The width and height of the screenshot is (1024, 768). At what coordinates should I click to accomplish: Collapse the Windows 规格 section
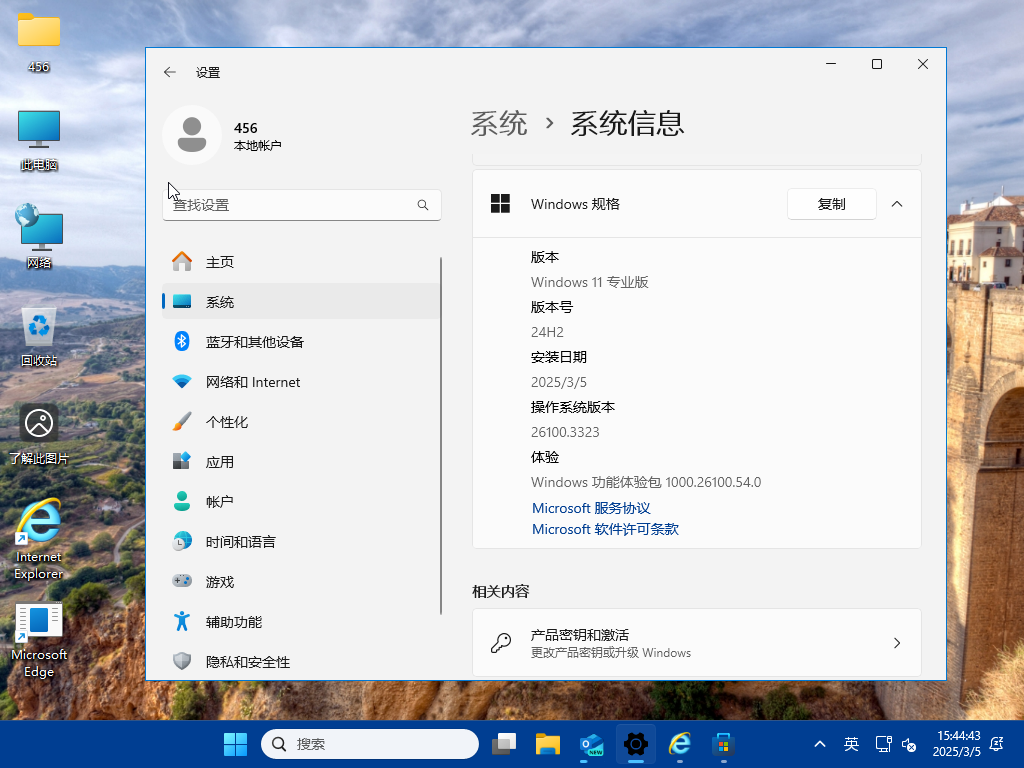pos(897,204)
